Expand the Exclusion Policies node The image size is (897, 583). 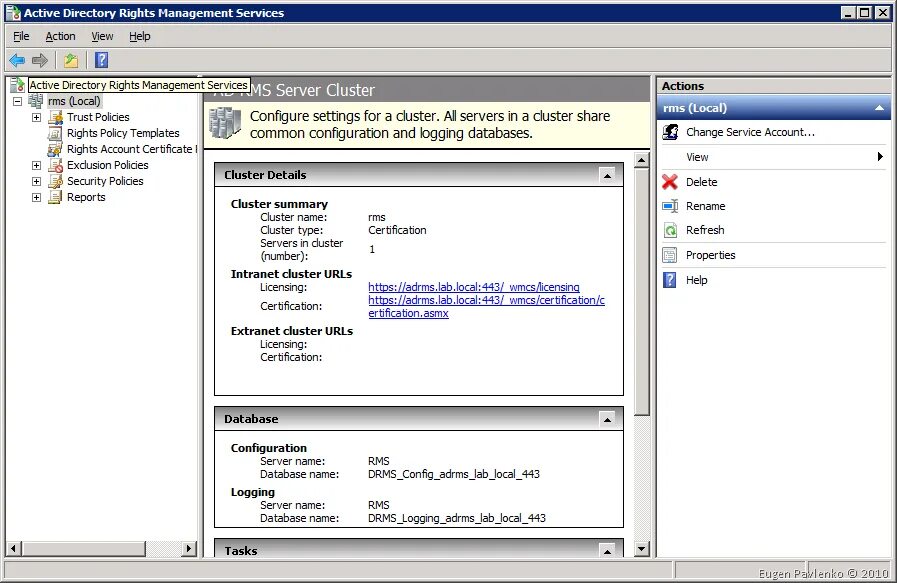pyautogui.click(x=37, y=165)
